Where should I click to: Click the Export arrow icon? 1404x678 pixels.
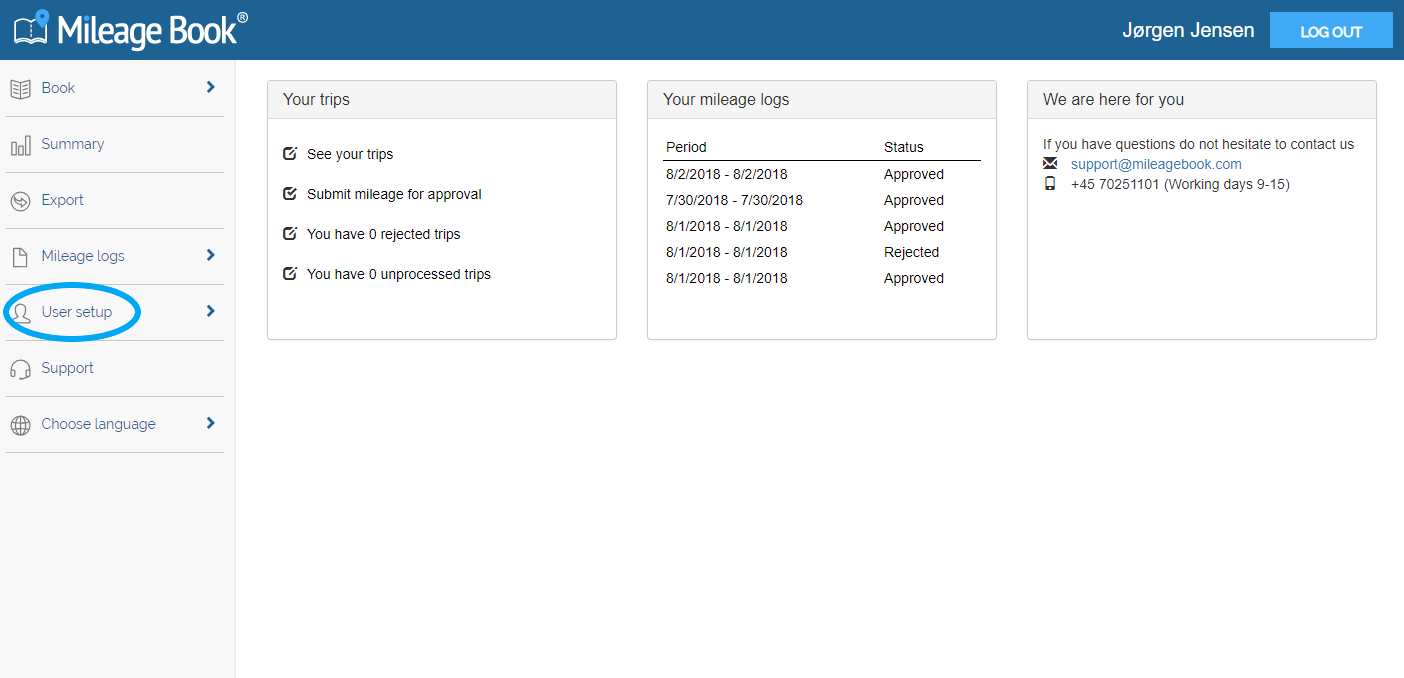(x=20, y=201)
